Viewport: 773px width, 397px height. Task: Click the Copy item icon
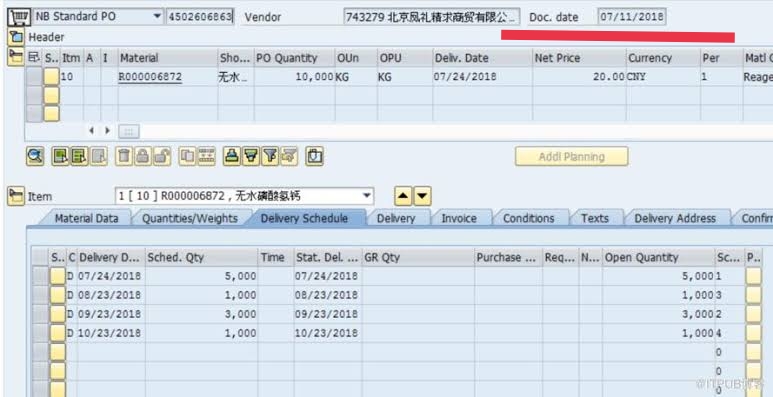click(187, 157)
